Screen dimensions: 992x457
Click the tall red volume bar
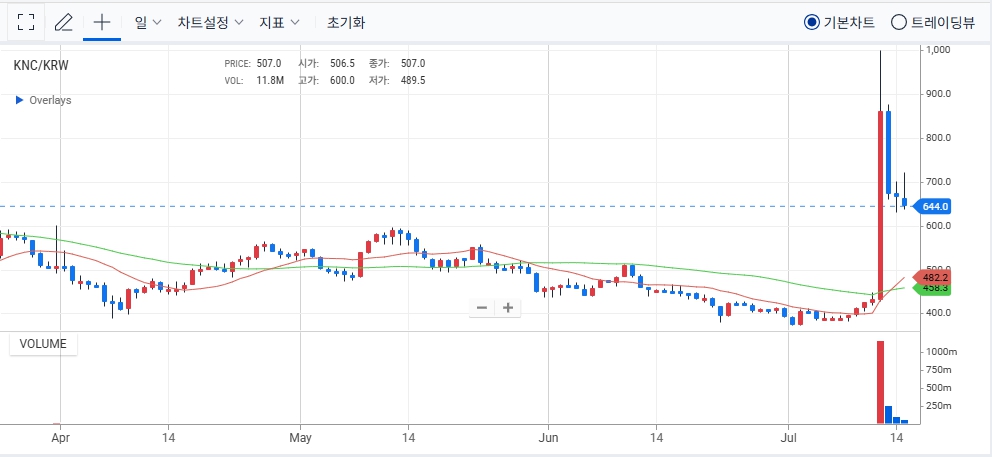(x=880, y=382)
